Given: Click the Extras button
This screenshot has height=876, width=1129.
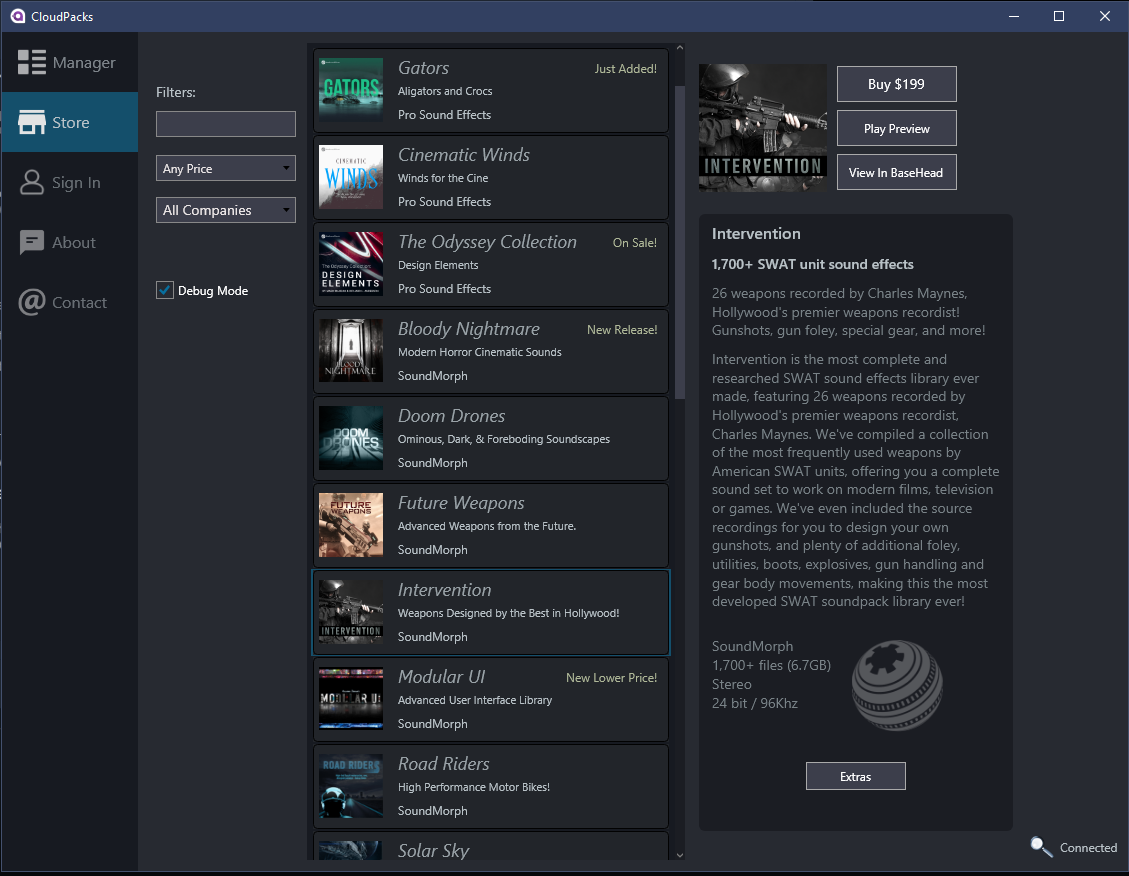Looking at the screenshot, I should pyautogui.click(x=855, y=776).
